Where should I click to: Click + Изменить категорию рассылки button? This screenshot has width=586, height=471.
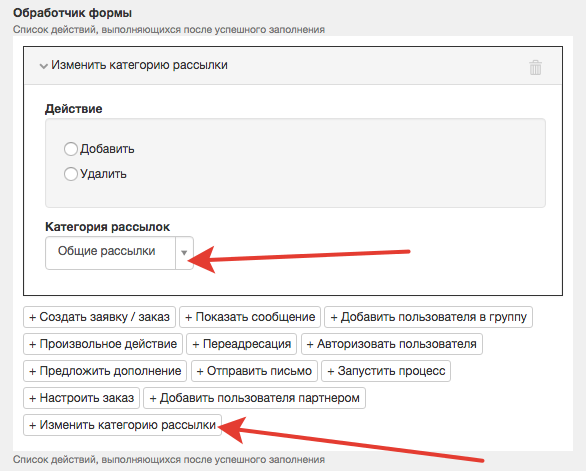tap(123, 425)
